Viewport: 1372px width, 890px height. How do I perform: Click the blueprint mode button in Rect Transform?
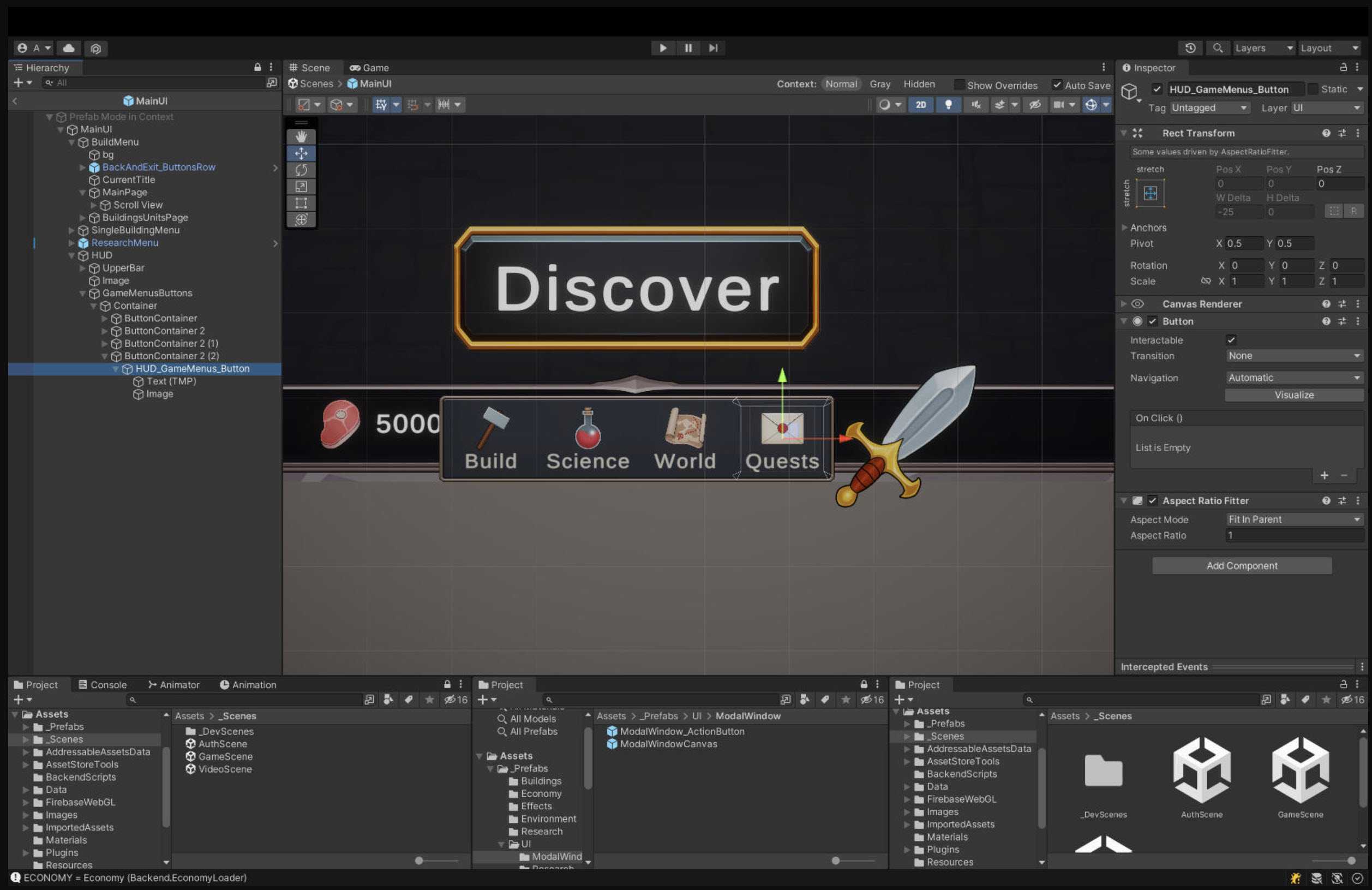click(1334, 212)
